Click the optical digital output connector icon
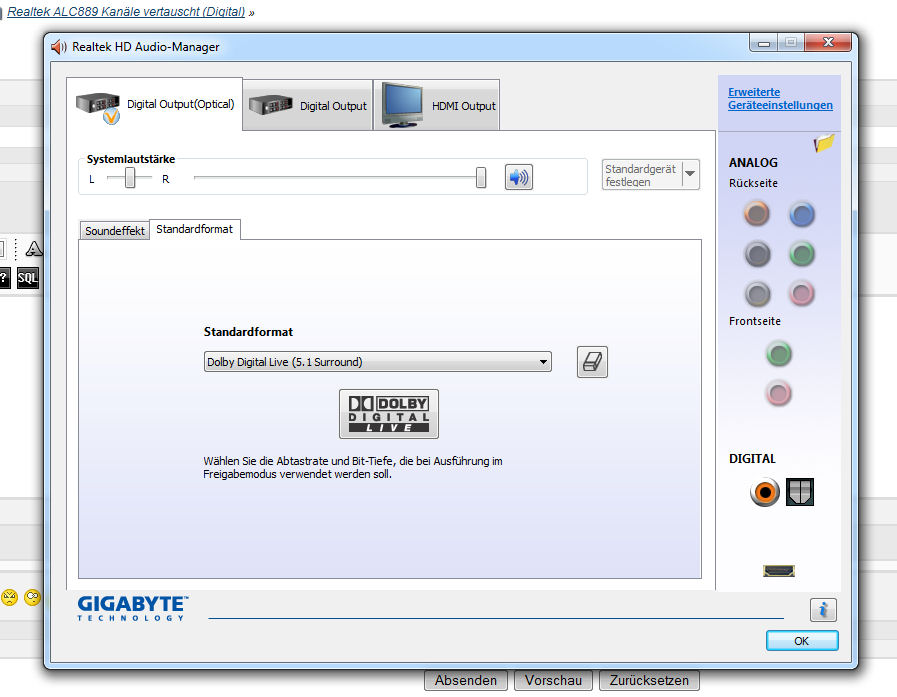Image resolution: width=897 pixels, height=697 pixels. [800, 491]
